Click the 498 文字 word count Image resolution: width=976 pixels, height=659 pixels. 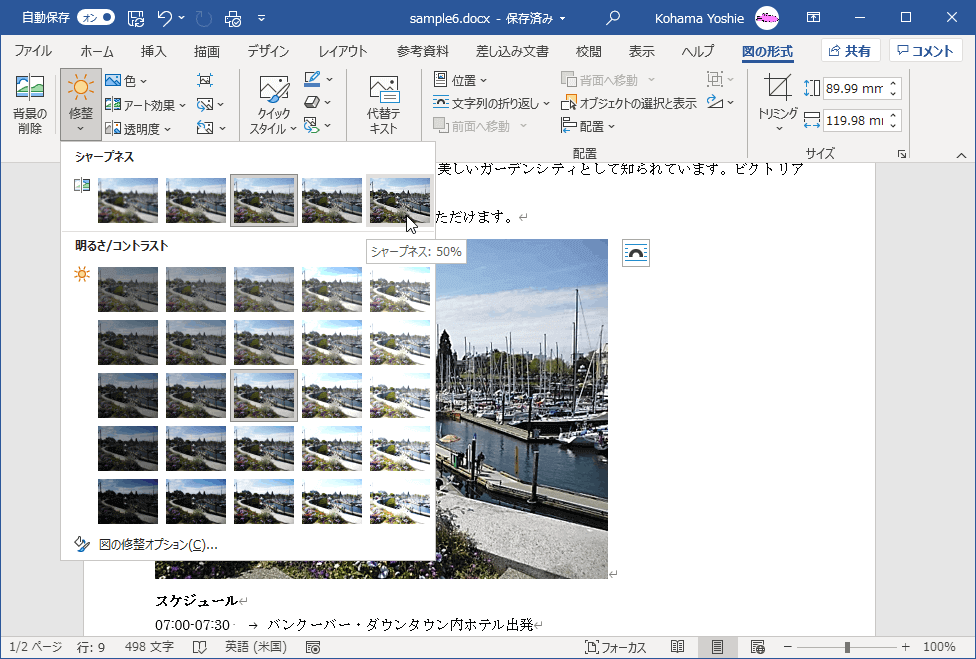(149, 647)
